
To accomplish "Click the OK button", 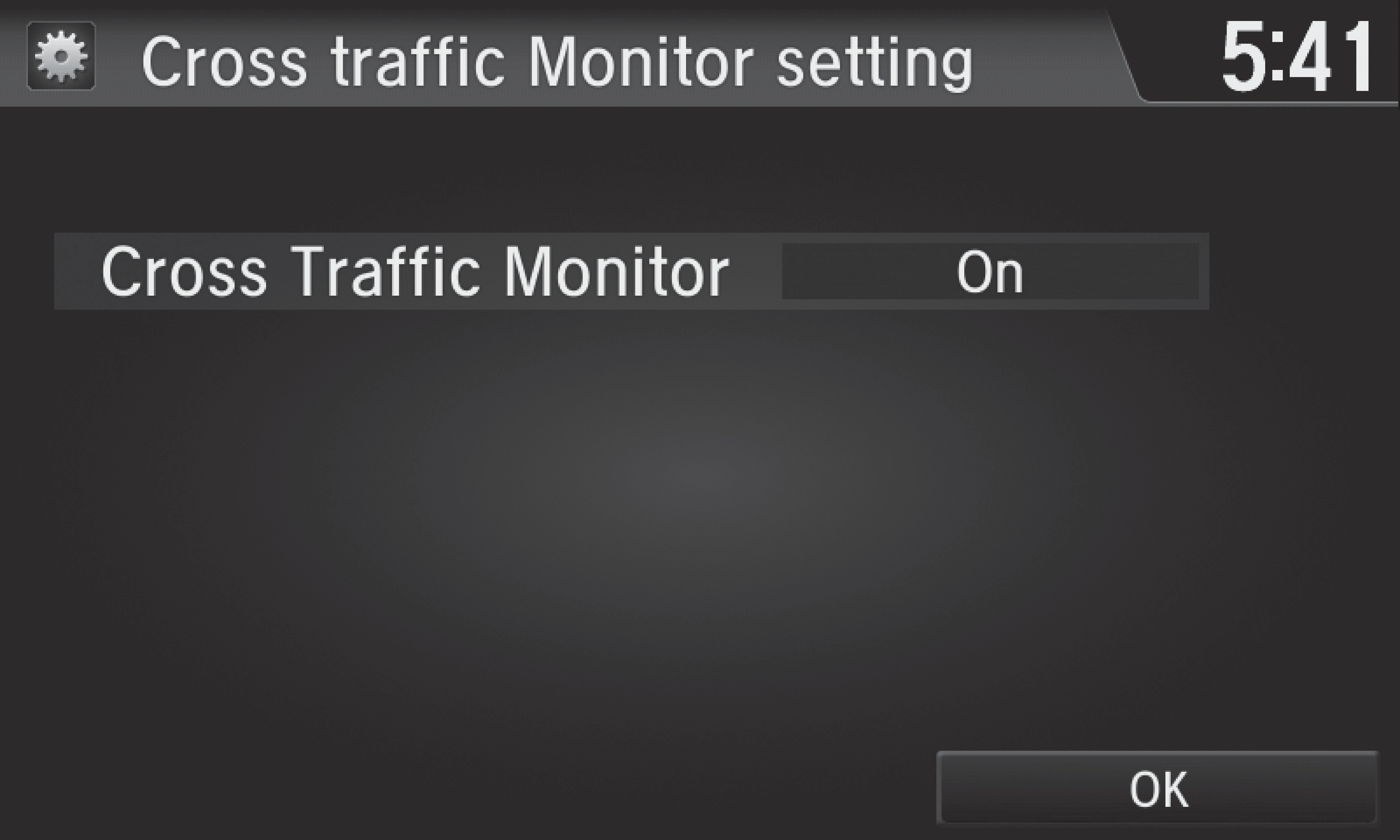I will click(x=1157, y=787).
